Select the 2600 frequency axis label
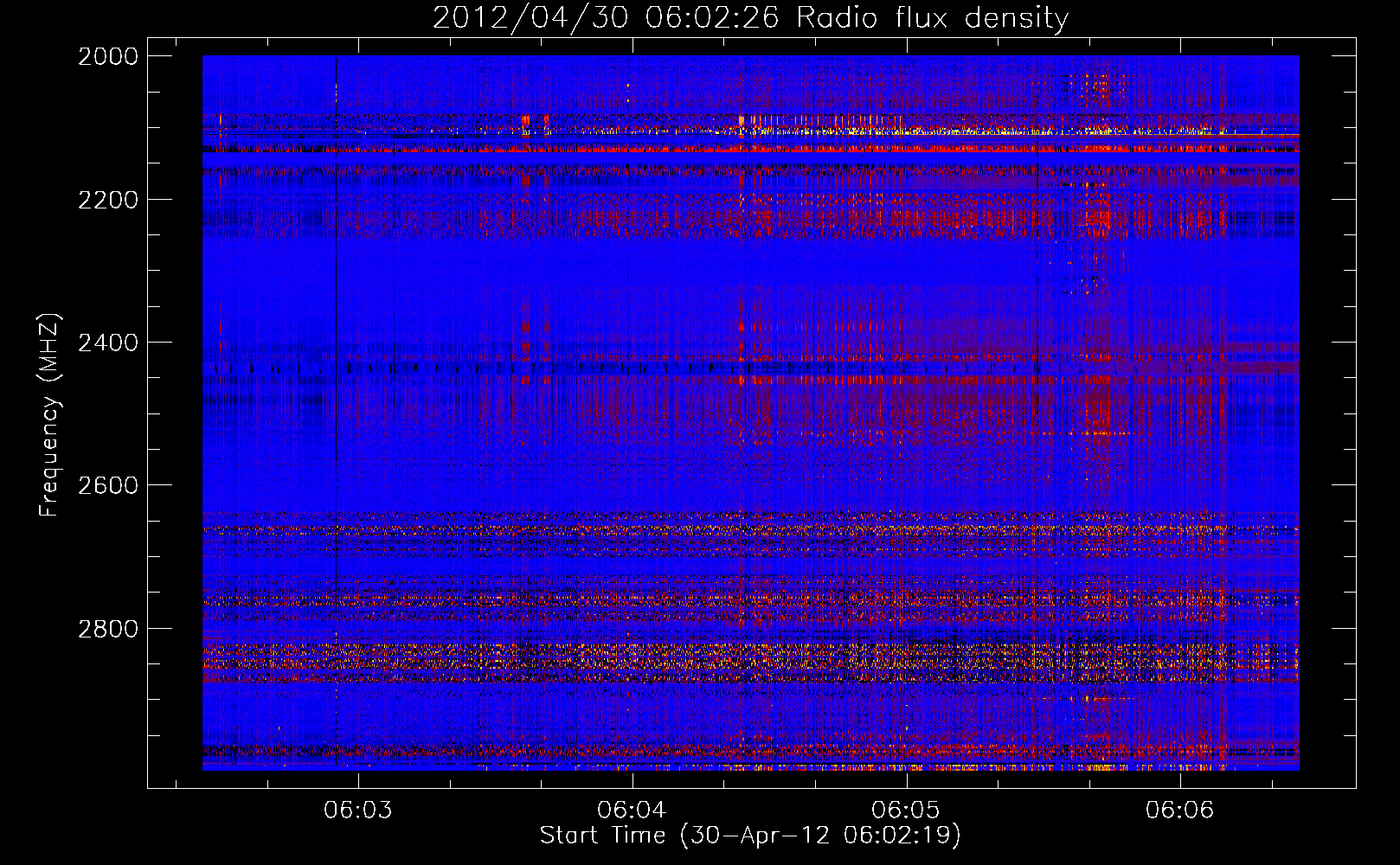Image resolution: width=1400 pixels, height=865 pixels. [108, 485]
